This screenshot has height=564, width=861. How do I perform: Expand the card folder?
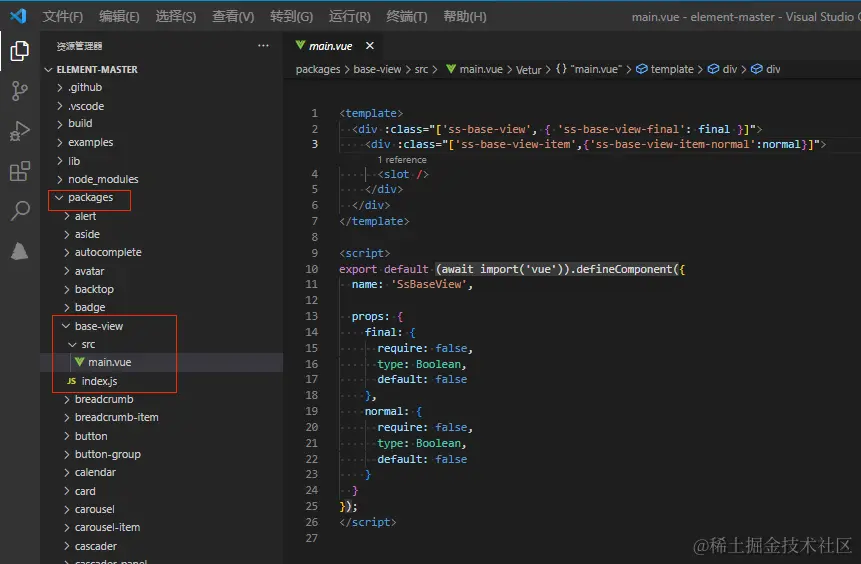click(161, 491)
